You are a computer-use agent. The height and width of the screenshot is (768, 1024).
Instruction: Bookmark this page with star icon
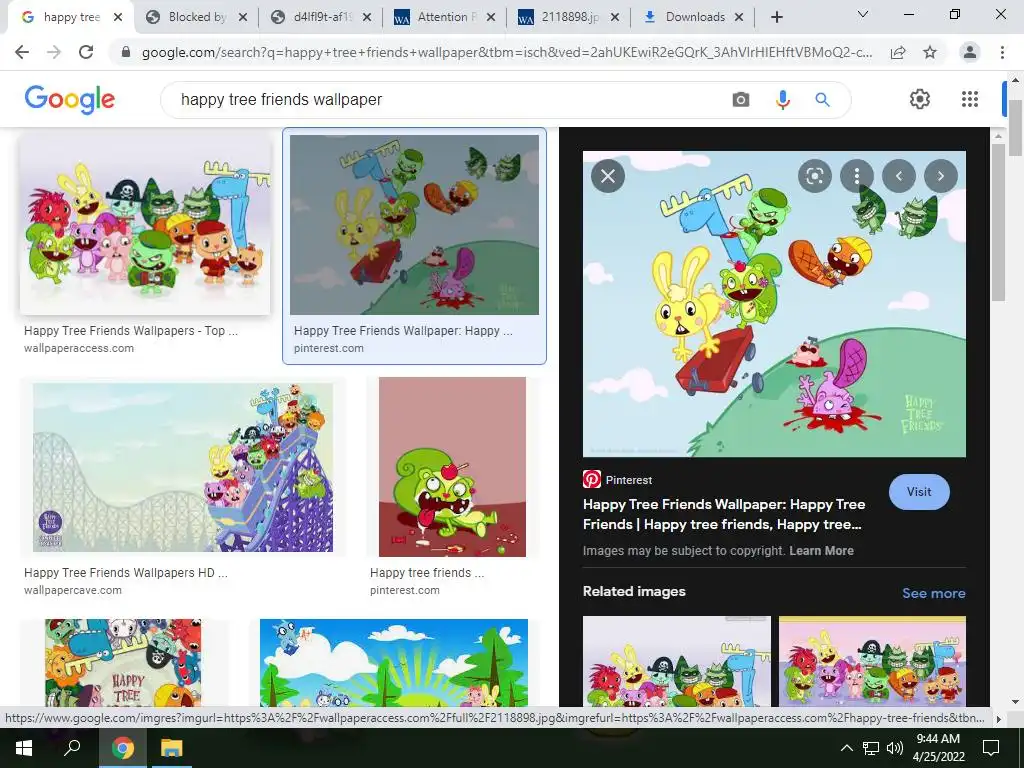click(x=930, y=52)
